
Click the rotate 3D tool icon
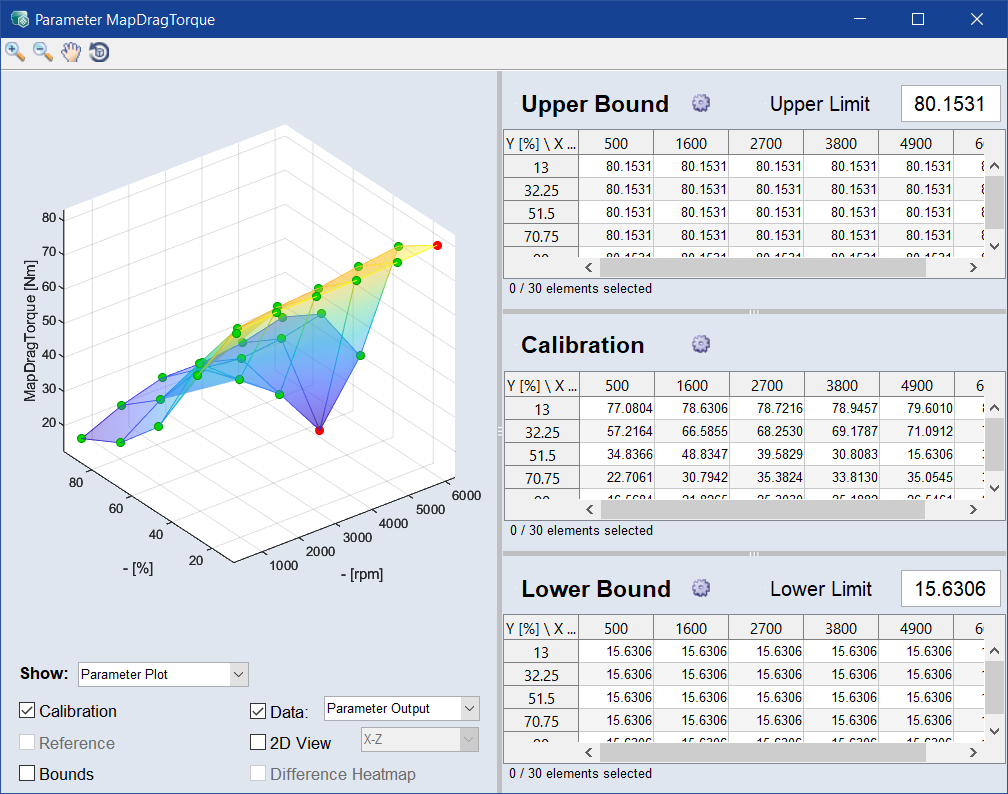tap(98, 53)
